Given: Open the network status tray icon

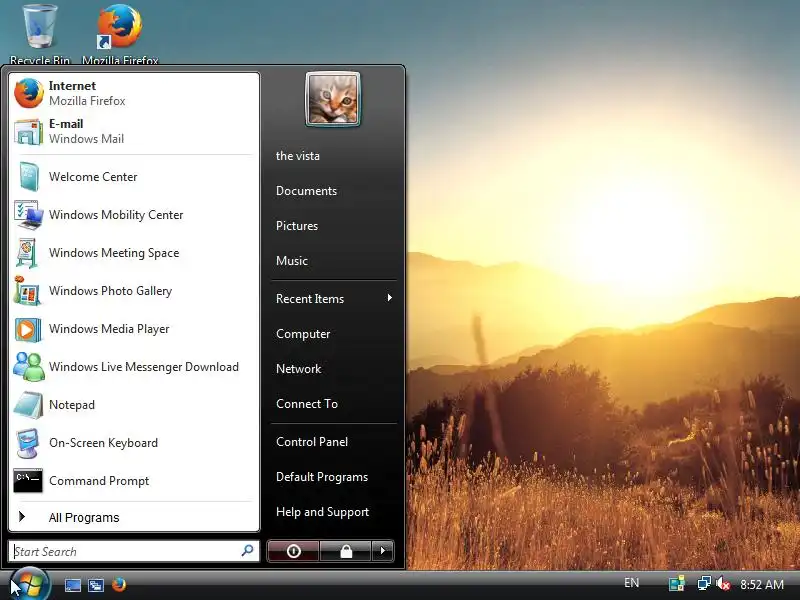Looking at the screenshot, I should click(x=704, y=583).
